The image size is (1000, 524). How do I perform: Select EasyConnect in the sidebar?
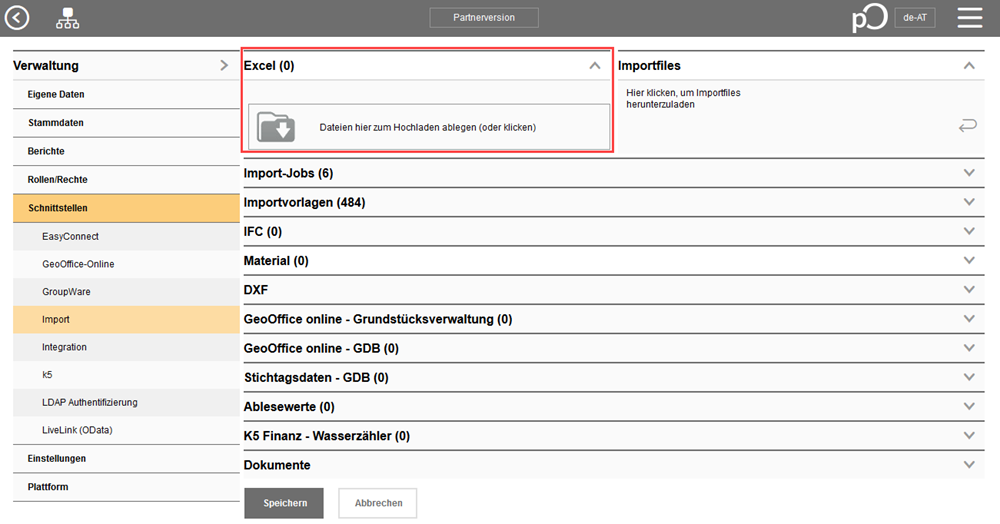pos(70,237)
